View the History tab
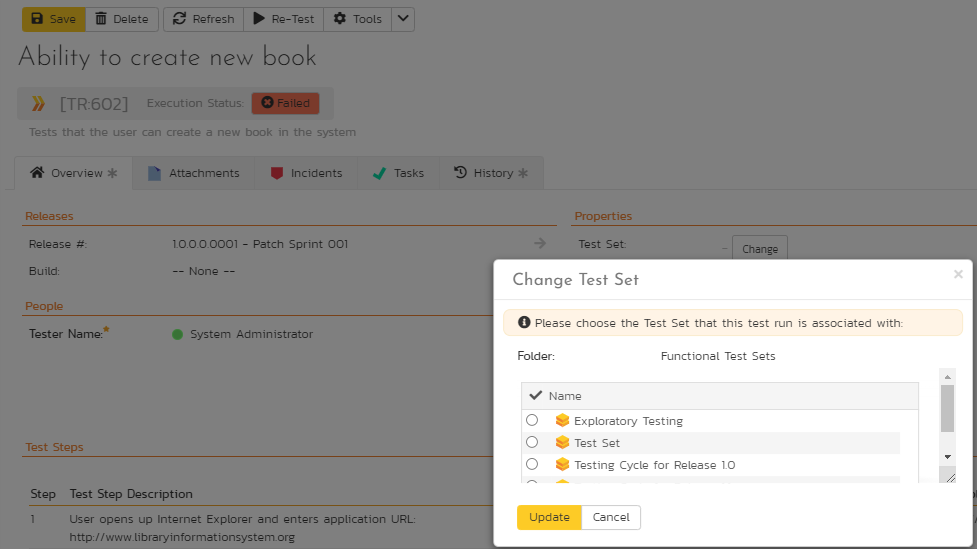 483,173
